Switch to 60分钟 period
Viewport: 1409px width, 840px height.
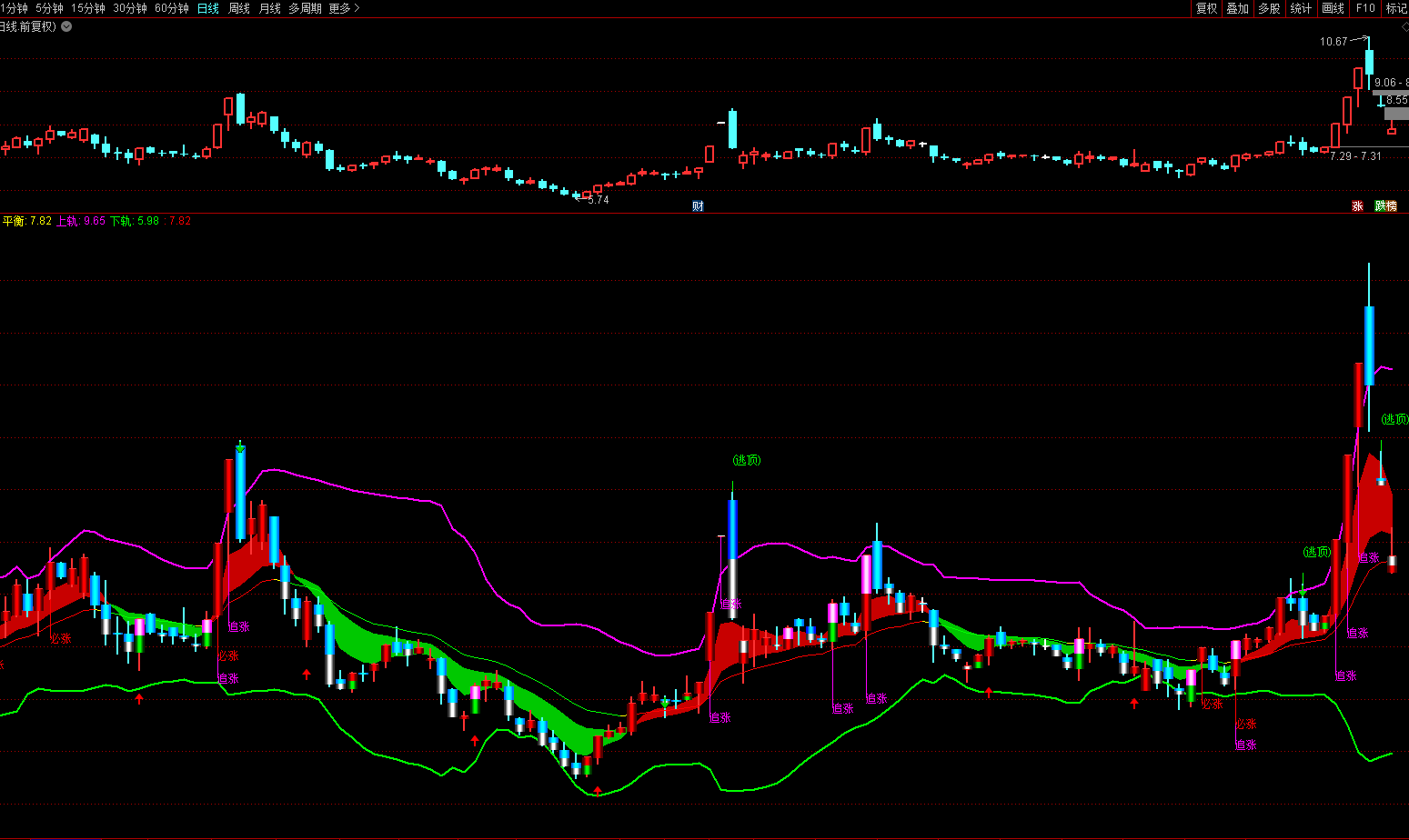[x=171, y=8]
